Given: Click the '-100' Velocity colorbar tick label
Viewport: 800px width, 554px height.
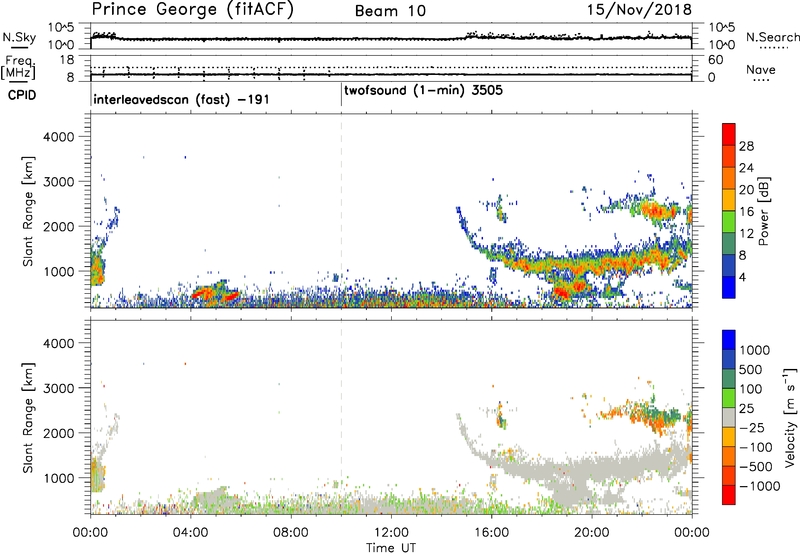Looking at the screenshot, I should [x=756, y=447].
